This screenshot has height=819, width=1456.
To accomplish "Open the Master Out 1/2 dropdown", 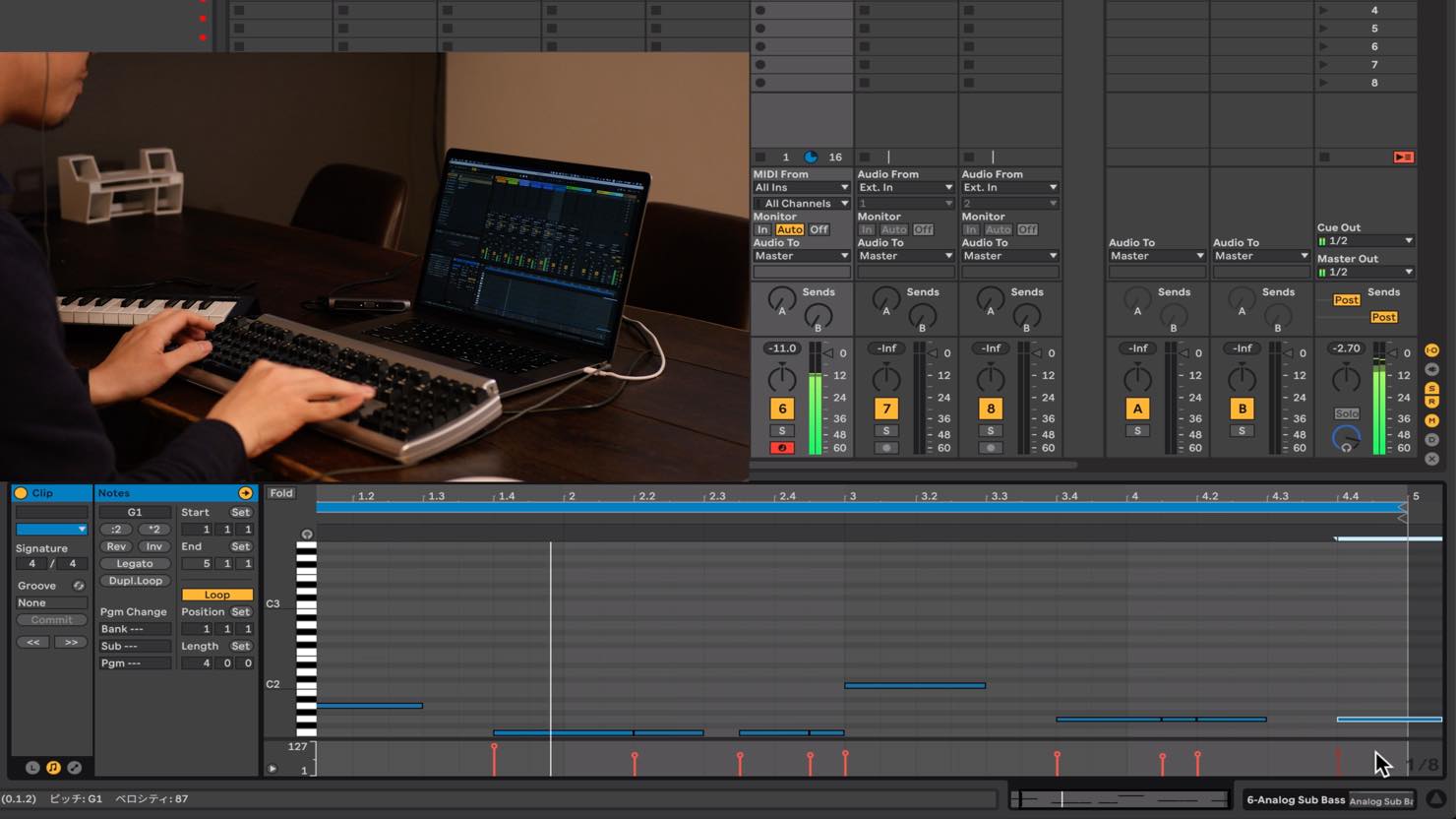I will [1365, 273].
